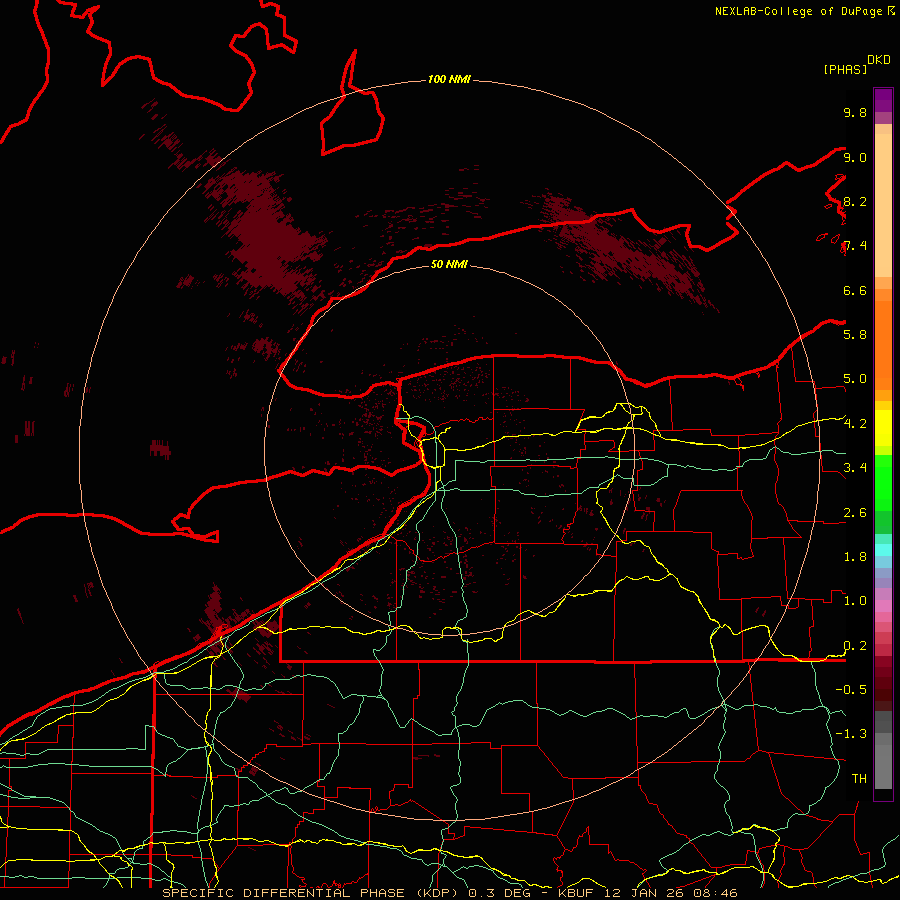Click the "KBUF" station identifier in caption
The image size is (900, 900).
575,893
